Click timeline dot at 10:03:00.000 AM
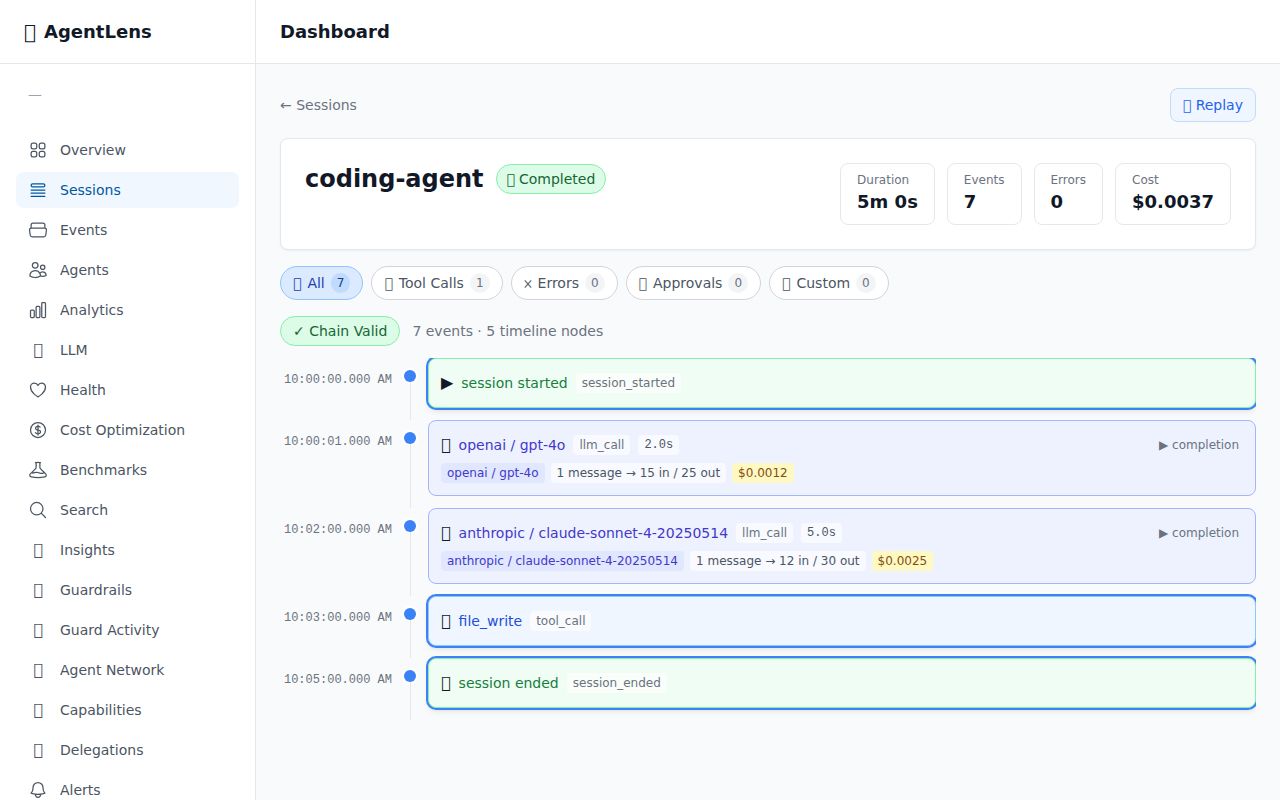Viewport: 1280px width, 800px height. pos(410,614)
